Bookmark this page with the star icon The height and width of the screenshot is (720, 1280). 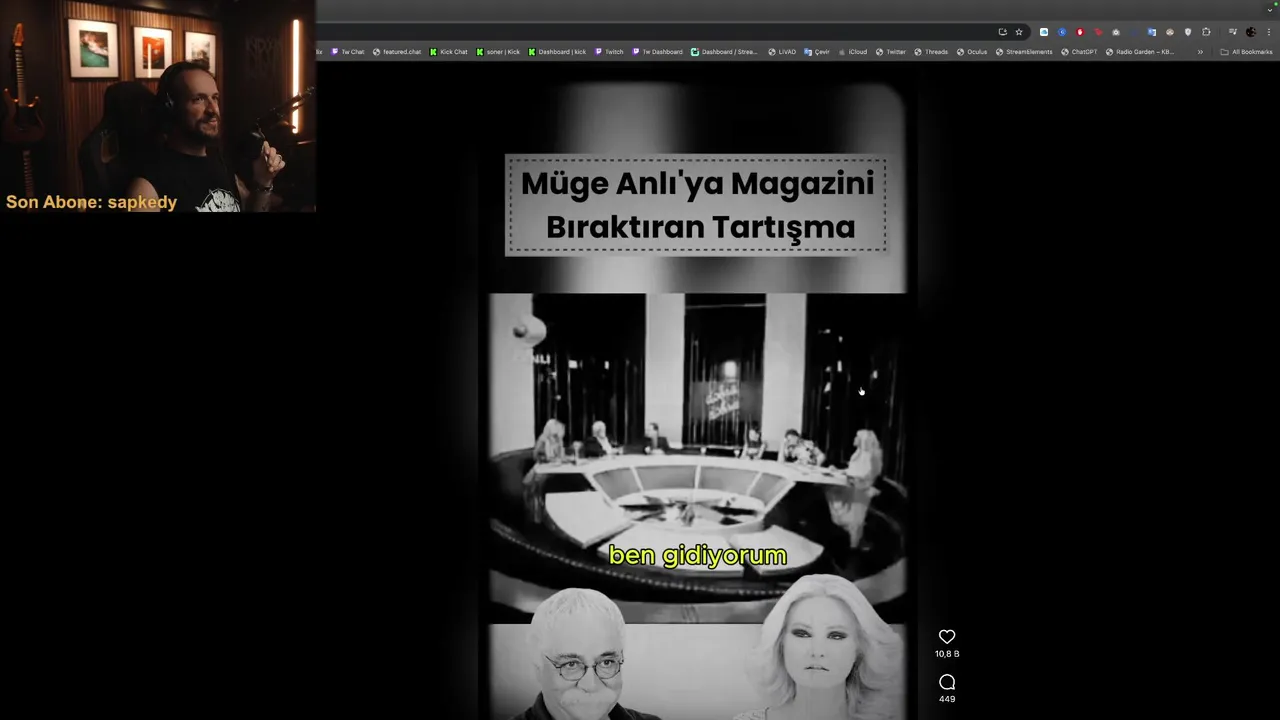(1019, 32)
